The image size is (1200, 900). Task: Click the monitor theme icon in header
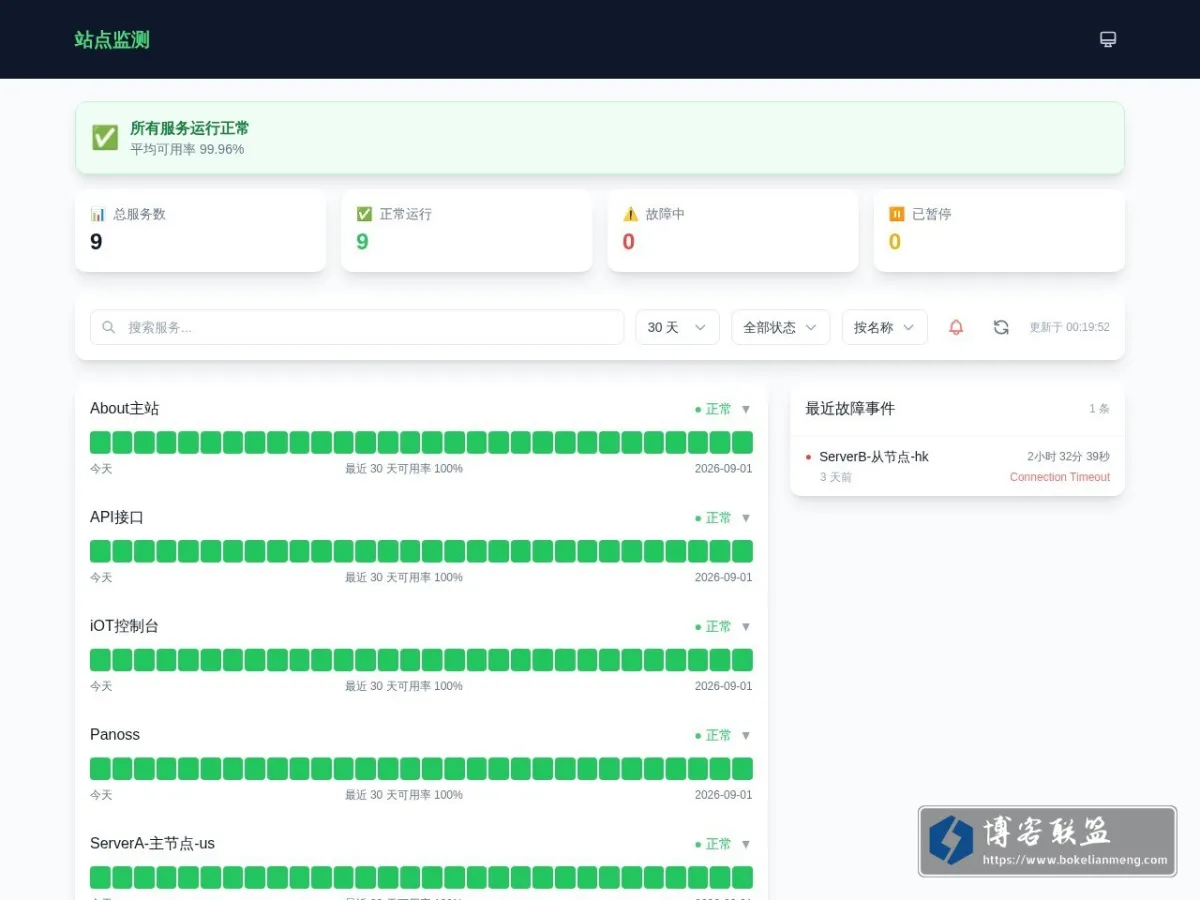click(1108, 39)
